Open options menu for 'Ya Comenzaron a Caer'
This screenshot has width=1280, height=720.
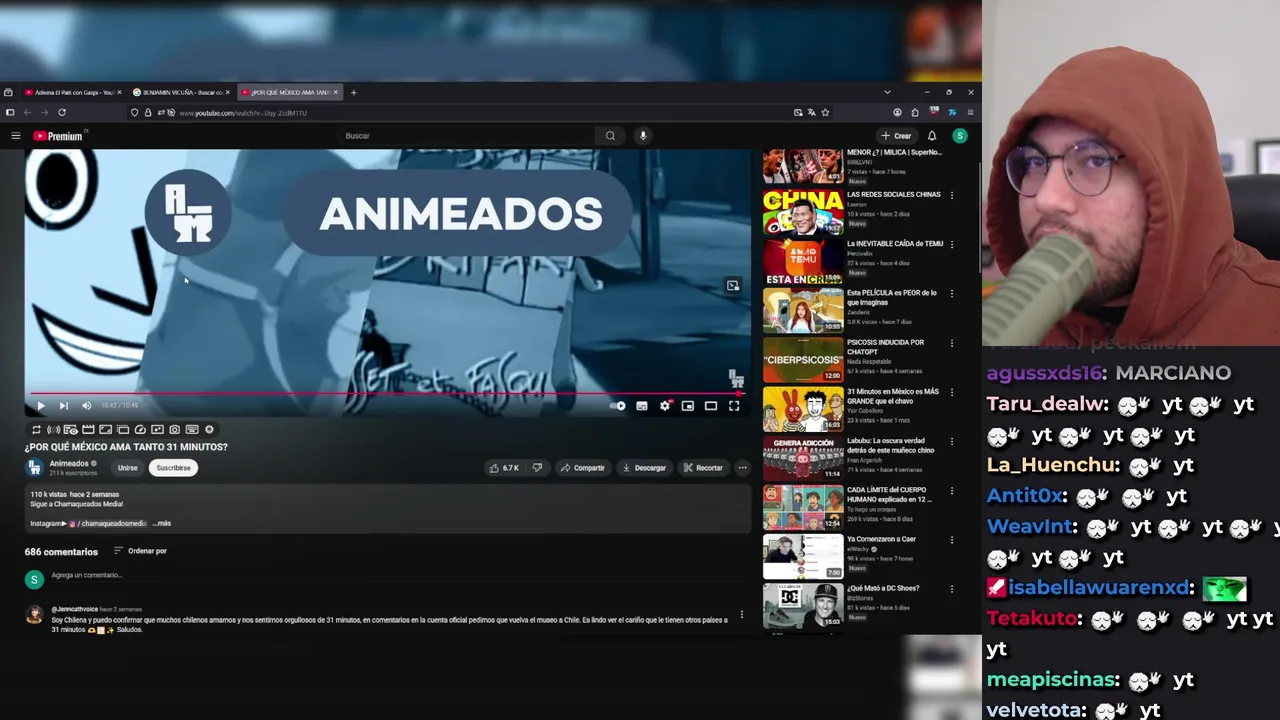tap(951, 540)
